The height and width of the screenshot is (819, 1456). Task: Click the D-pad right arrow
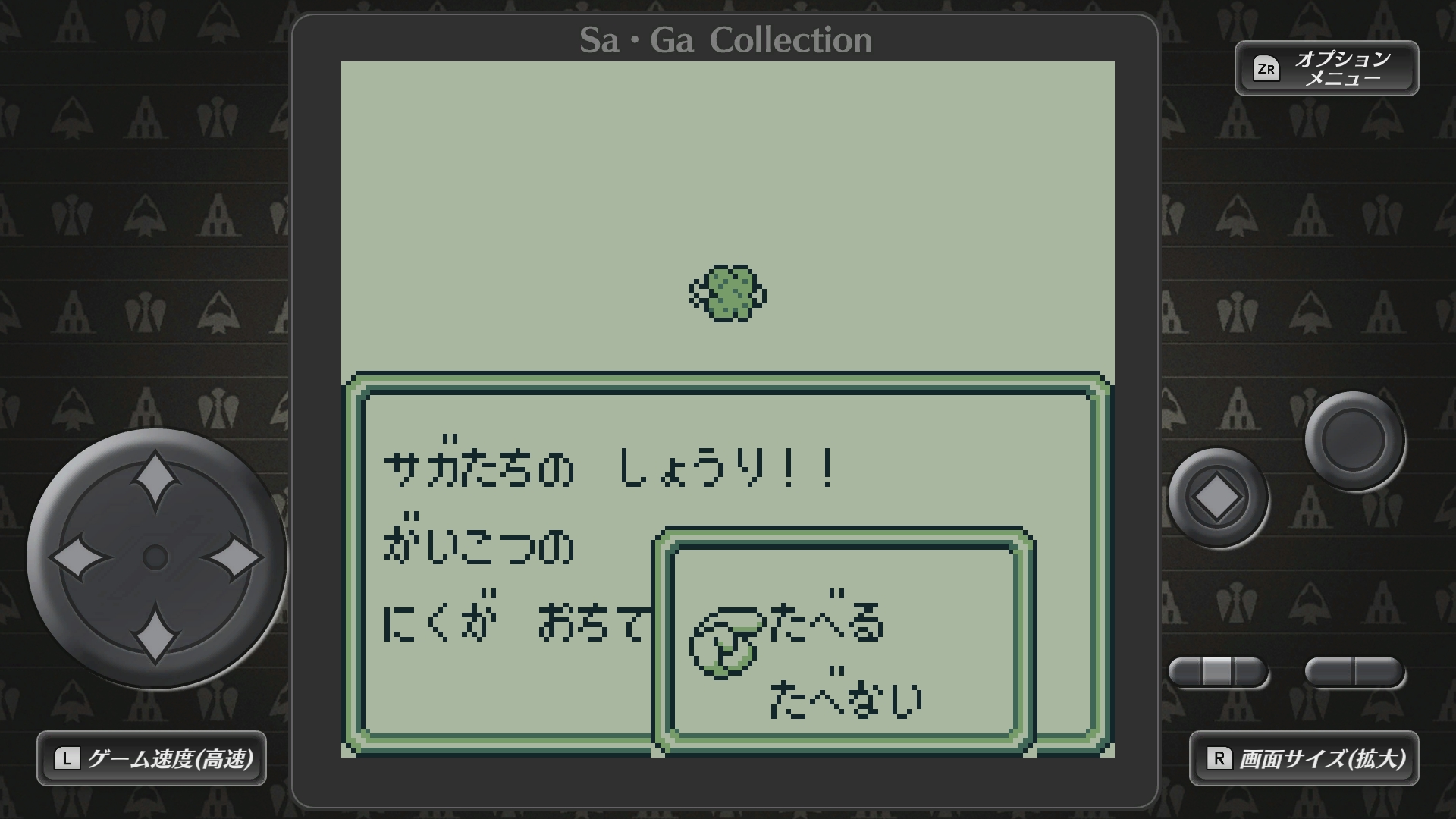234,557
